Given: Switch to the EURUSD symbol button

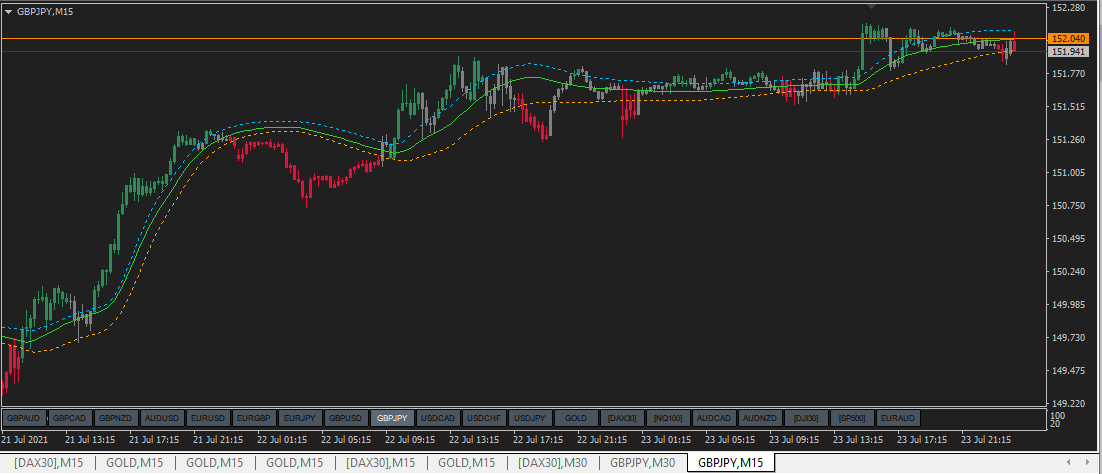Looking at the screenshot, I should [208, 418].
